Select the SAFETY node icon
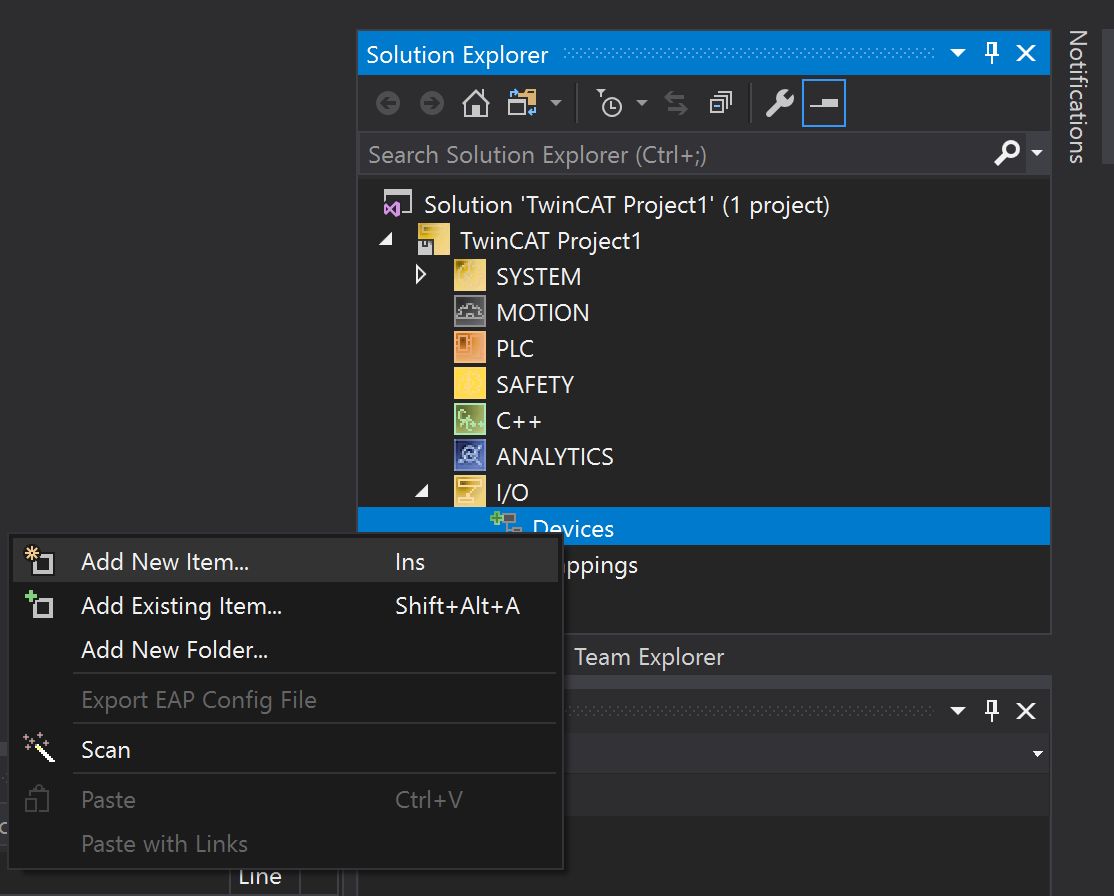1114x896 pixels. [x=470, y=384]
